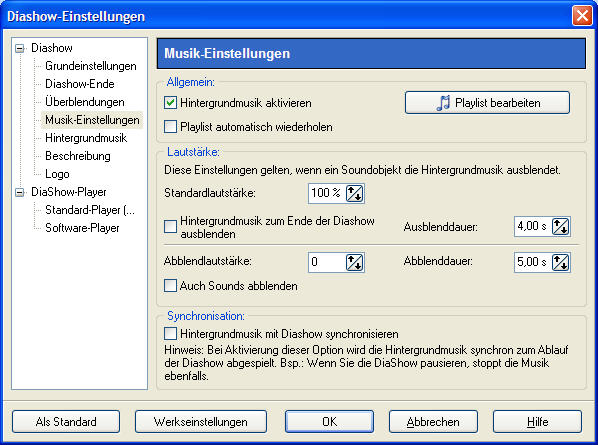Select Beschreibung in the settings tree

[x=78, y=156]
